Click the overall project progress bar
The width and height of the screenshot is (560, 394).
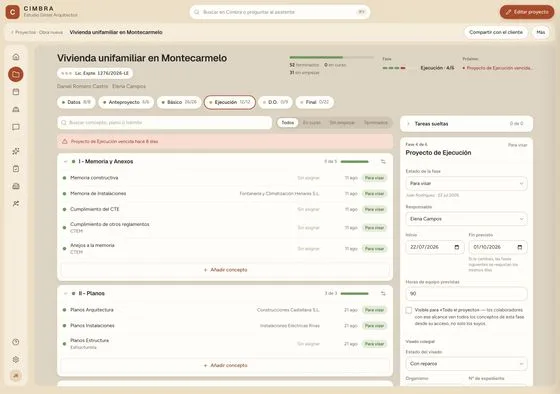(x=331, y=57)
